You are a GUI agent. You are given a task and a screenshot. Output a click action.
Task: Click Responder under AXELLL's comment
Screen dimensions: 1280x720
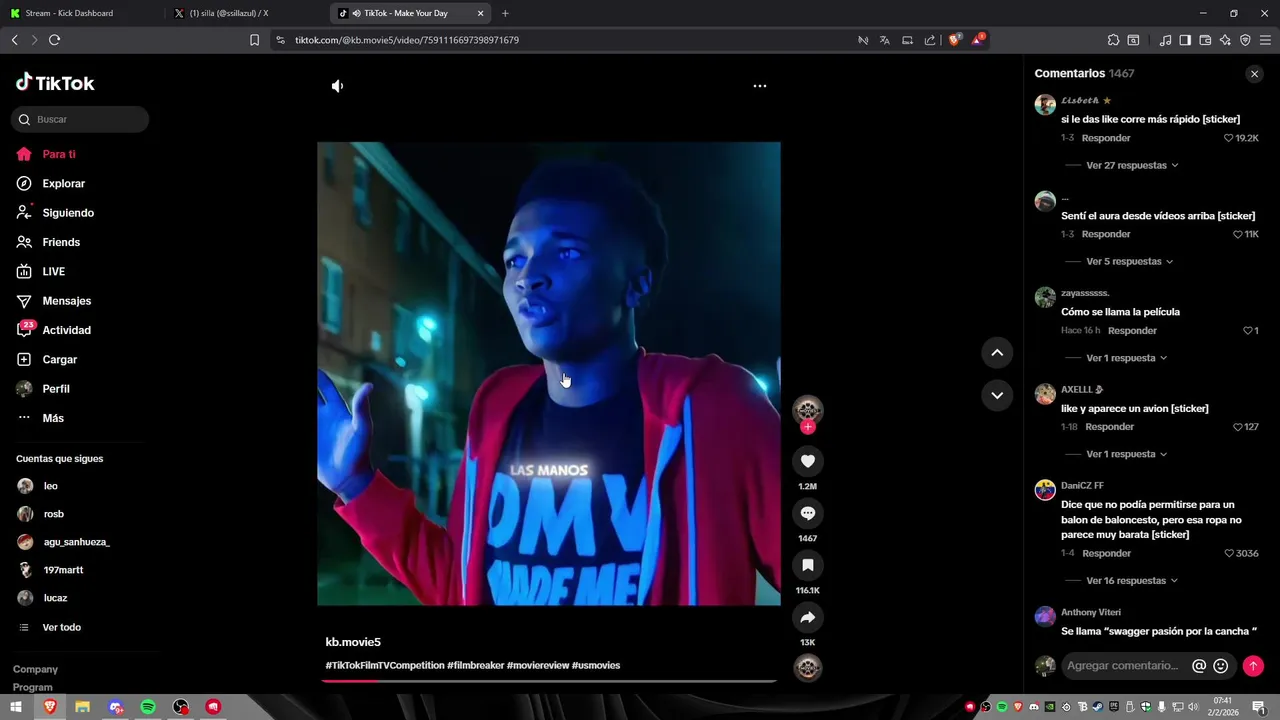click(x=1110, y=427)
